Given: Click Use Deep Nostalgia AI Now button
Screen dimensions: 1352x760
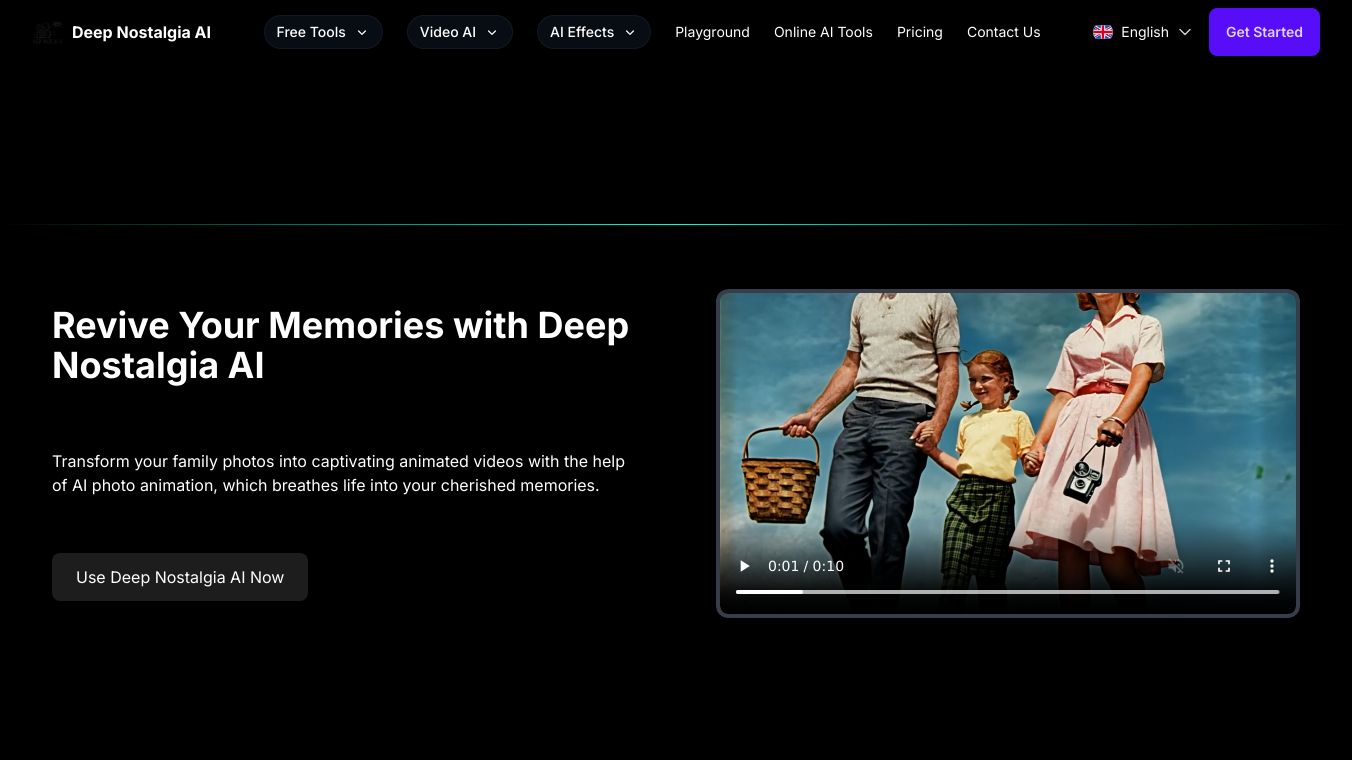Looking at the screenshot, I should (x=180, y=577).
